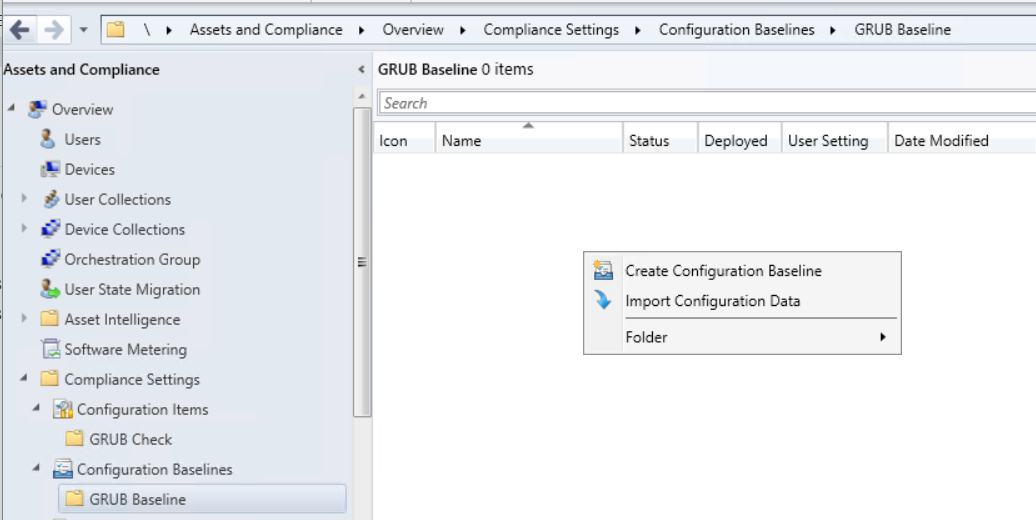
Task: Open User State Migration node icon
Action: click(50, 290)
